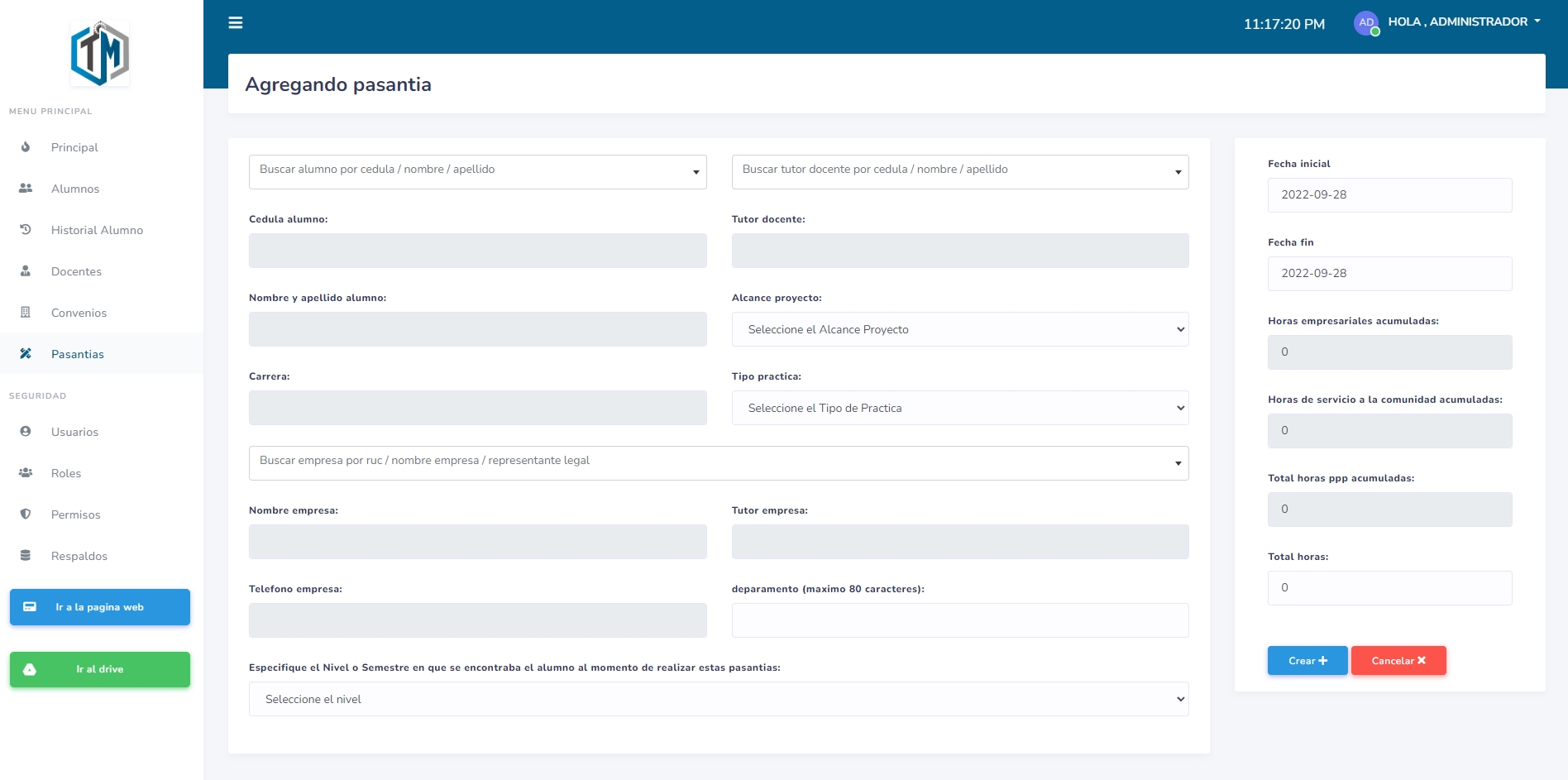Toggle the hamburger sidebar menu icon
Viewport: 1568px width, 780px height.
pyautogui.click(x=236, y=23)
